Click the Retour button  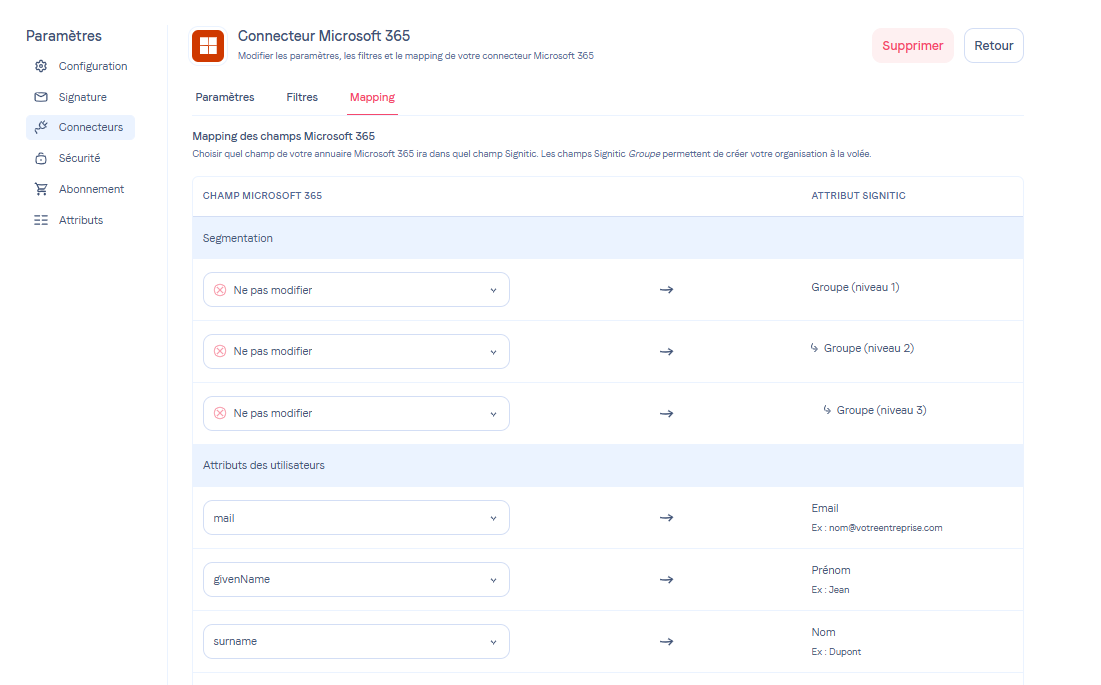click(x=994, y=46)
